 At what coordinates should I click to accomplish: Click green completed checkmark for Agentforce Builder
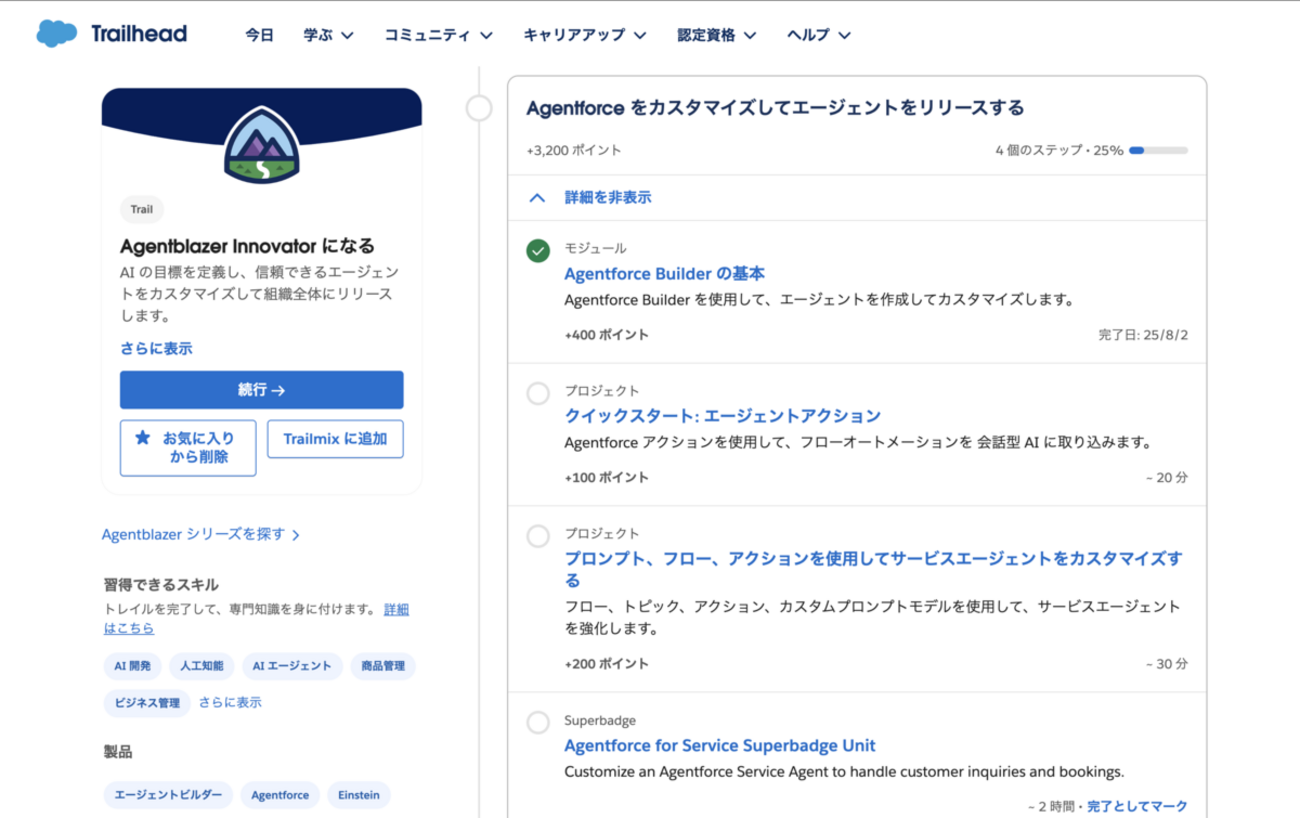click(x=538, y=251)
